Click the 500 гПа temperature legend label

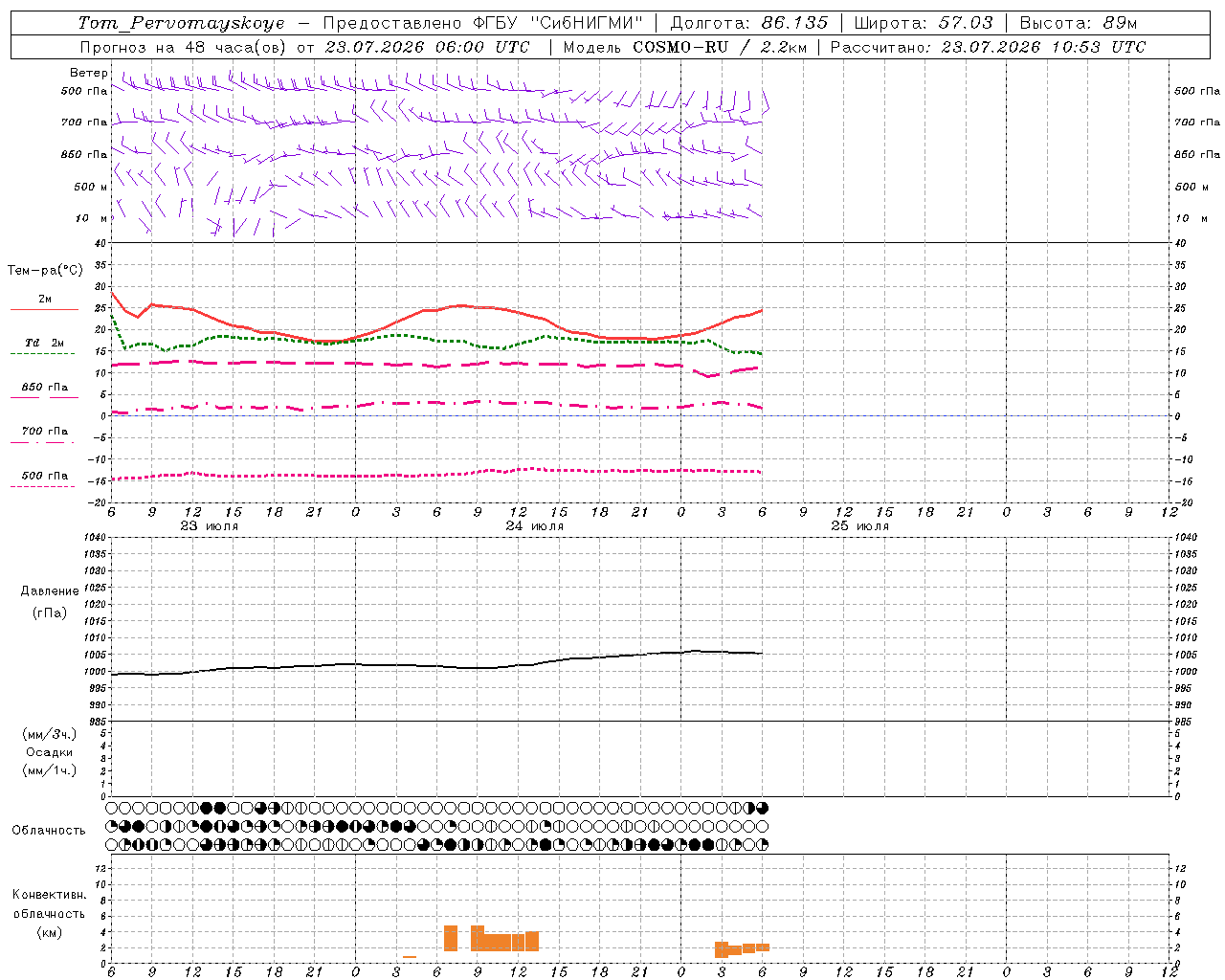coord(45,476)
